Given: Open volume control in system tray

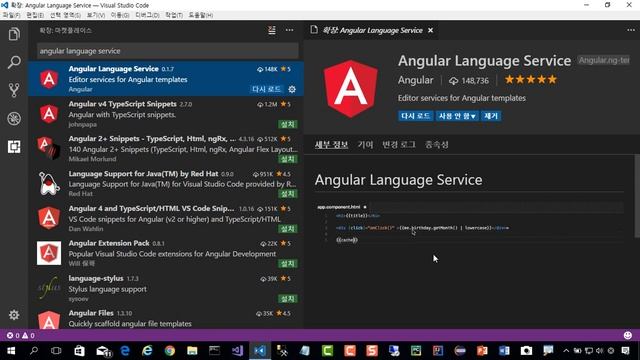Looking at the screenshot, I should click(x=599, y=351).
